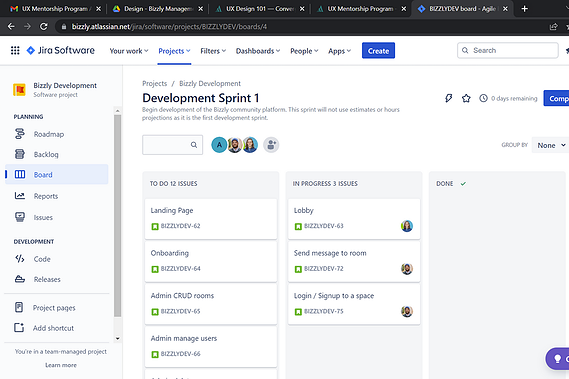
Task: Click the Bizzly Development breadcrumb link
Action: pos(210,83)
